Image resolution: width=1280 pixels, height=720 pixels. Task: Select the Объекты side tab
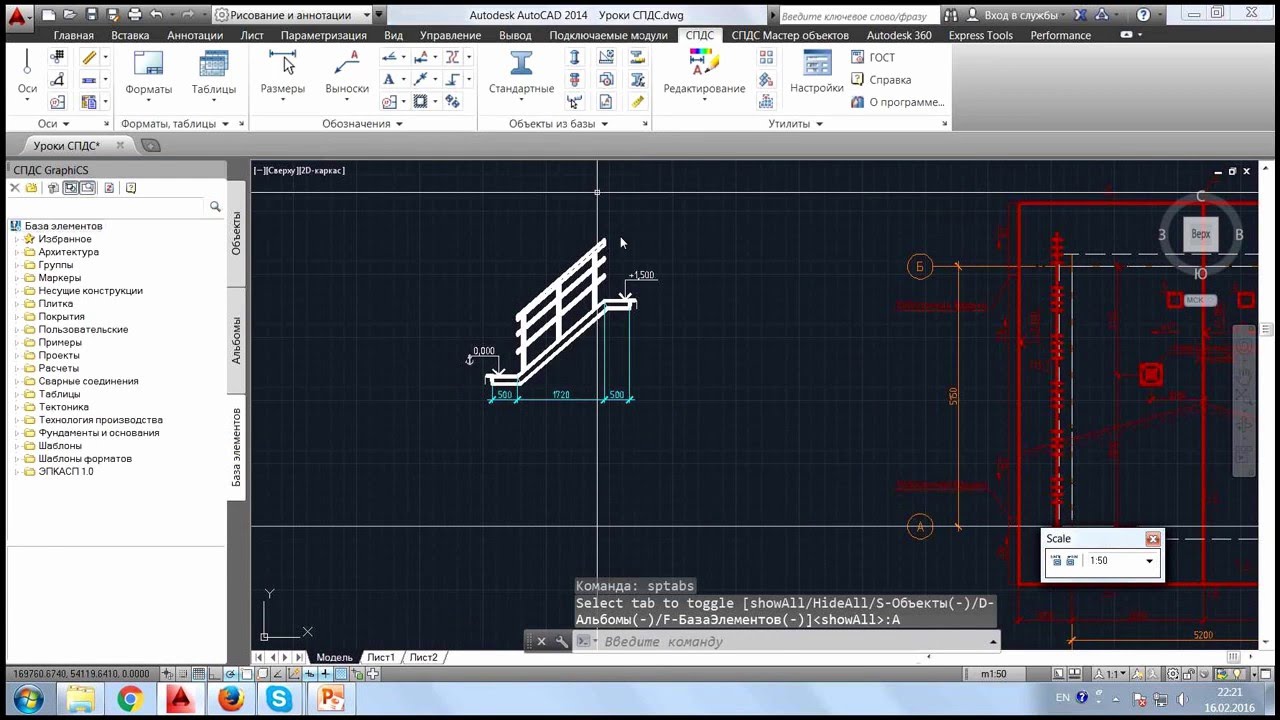coord(237,233)
